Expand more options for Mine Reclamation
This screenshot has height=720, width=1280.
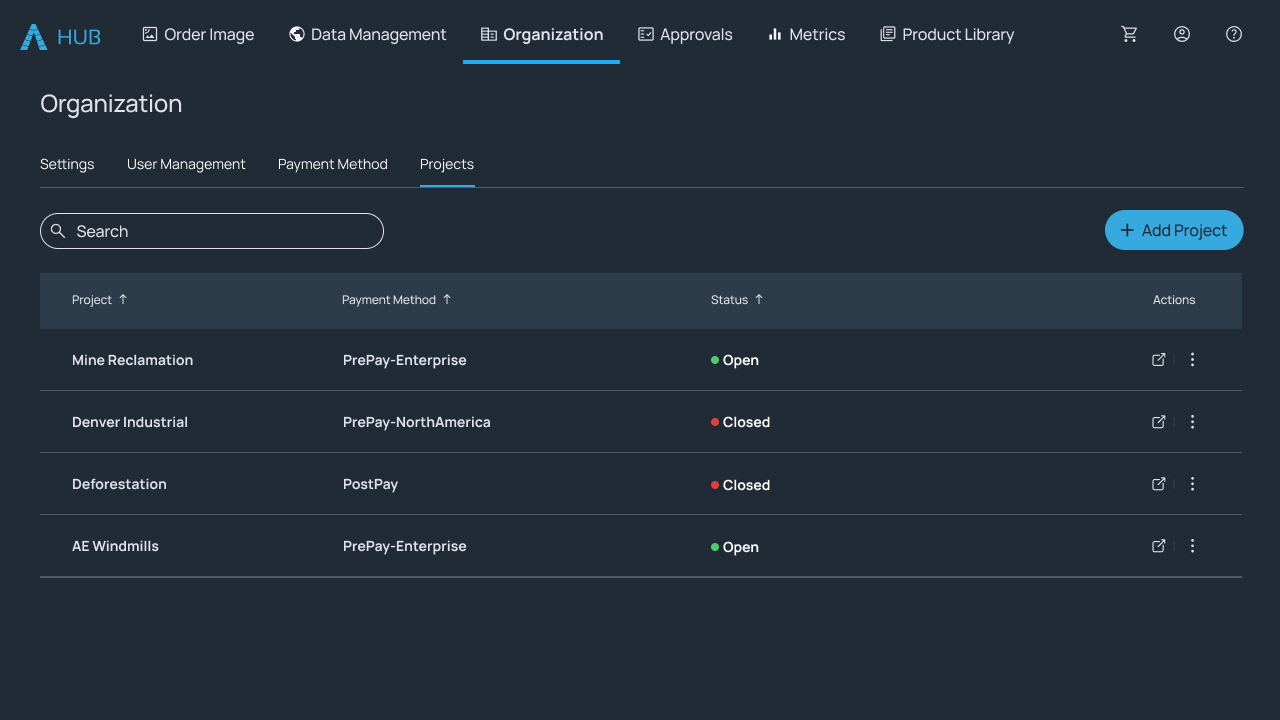click(1192, 360)
